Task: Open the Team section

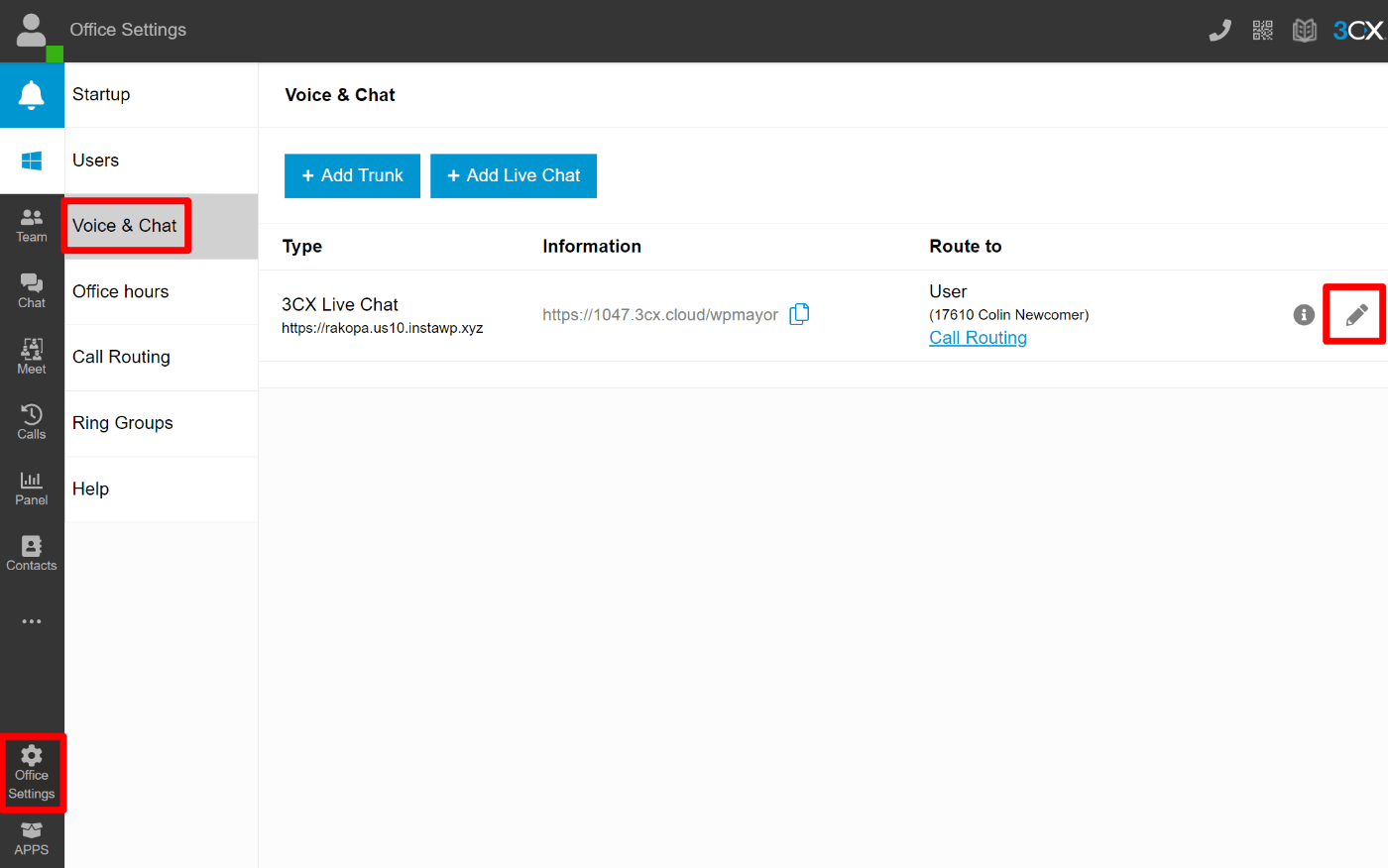Action: pos(32,226)
